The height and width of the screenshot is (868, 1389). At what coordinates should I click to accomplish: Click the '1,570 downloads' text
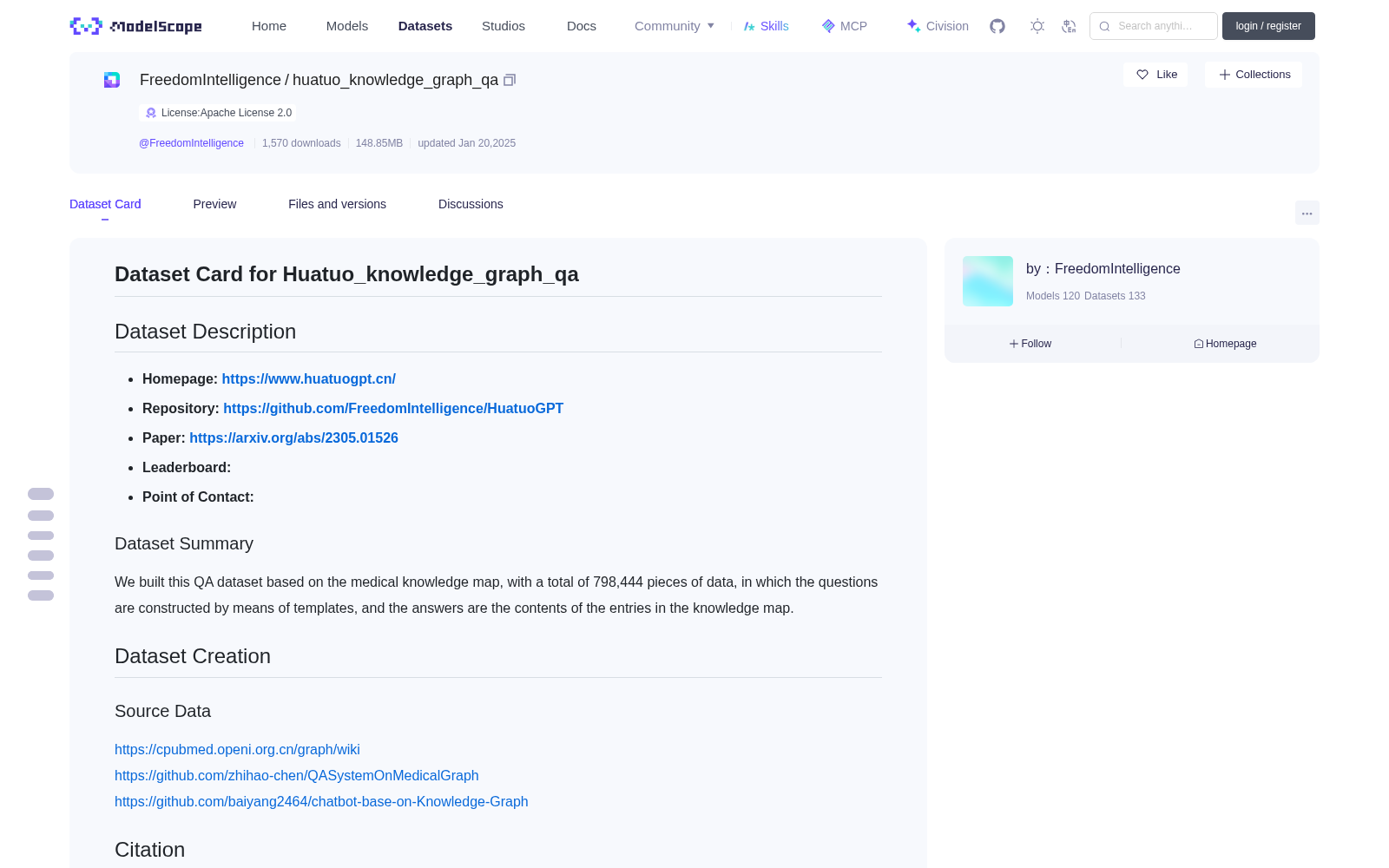click(x=301, y=143)
